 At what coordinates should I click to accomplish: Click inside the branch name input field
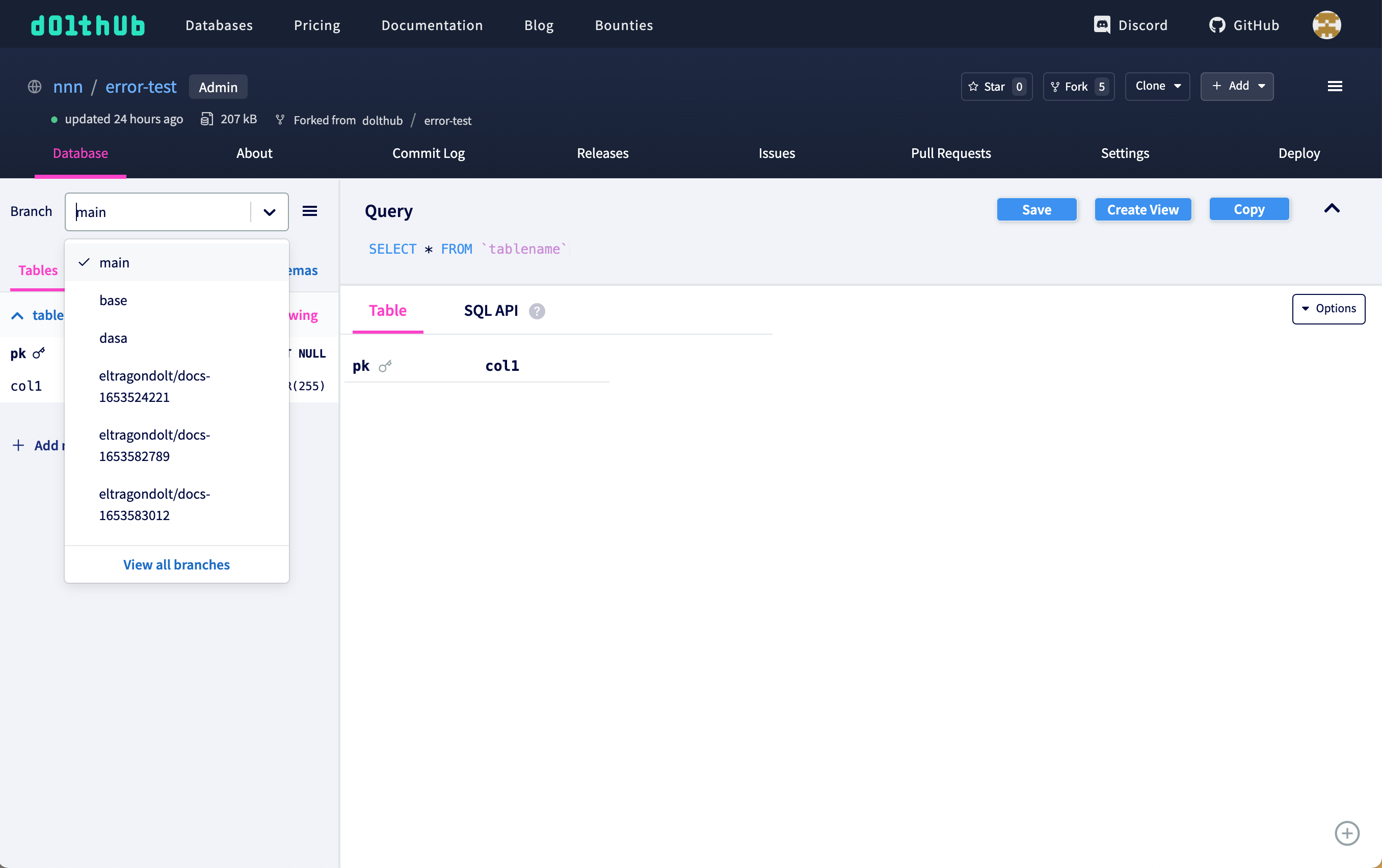point(155,212)
